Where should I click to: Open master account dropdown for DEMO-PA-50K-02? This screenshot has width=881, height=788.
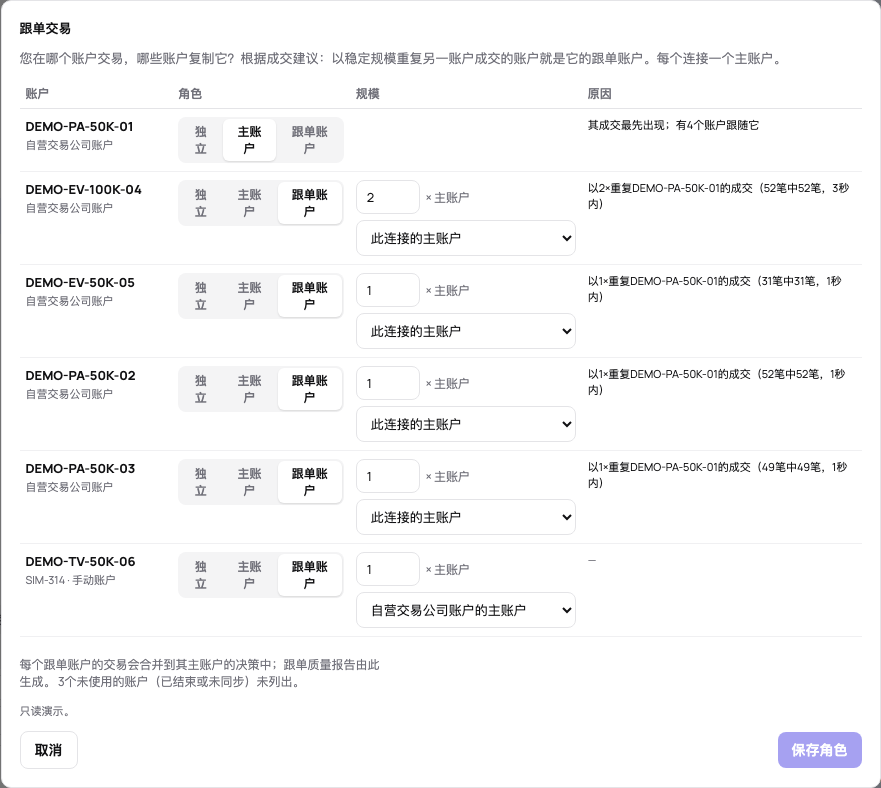coord(466,424)
